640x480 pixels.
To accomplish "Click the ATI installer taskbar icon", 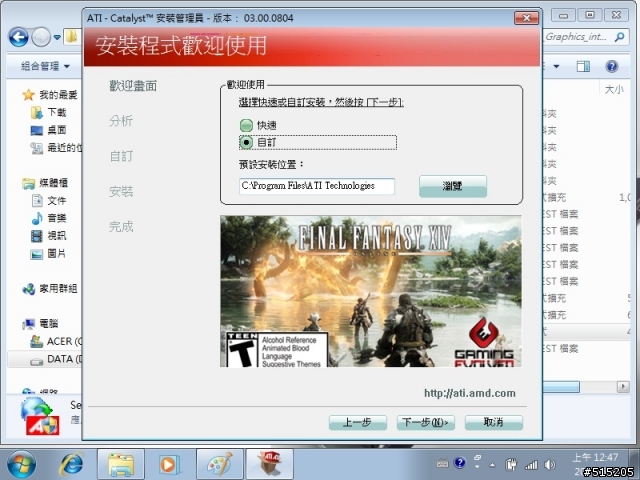I will [269, 464].
